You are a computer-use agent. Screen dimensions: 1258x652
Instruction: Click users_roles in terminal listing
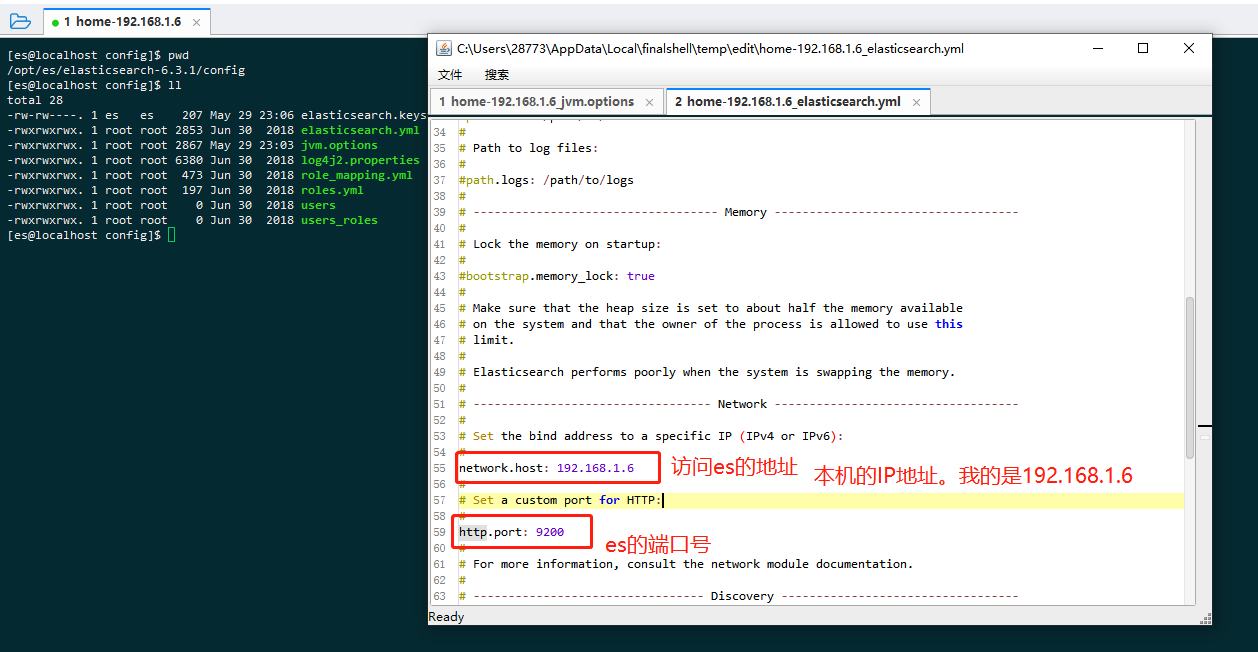click(x=339, y=220)
